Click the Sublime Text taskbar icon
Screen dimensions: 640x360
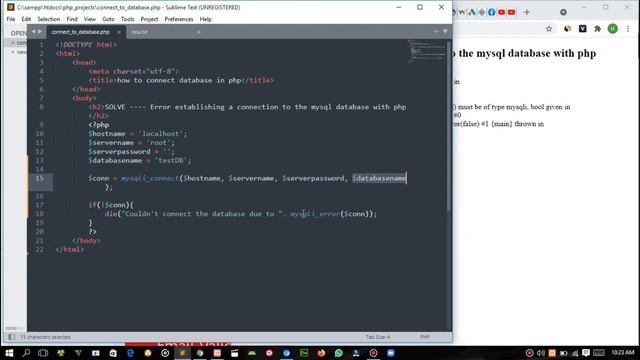pyautogui.click(x=182, y=353)
